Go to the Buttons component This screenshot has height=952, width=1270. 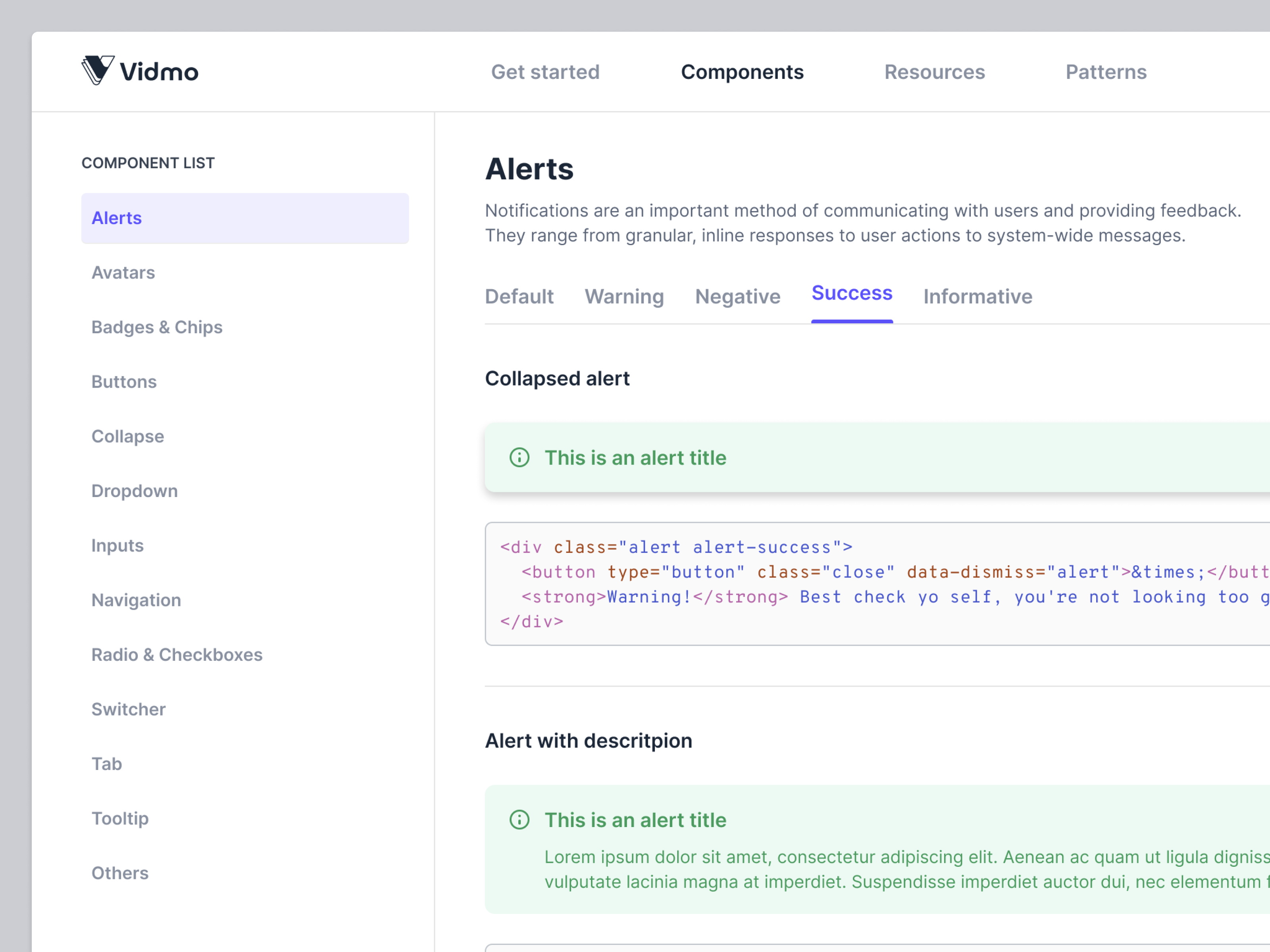[123, 382]
